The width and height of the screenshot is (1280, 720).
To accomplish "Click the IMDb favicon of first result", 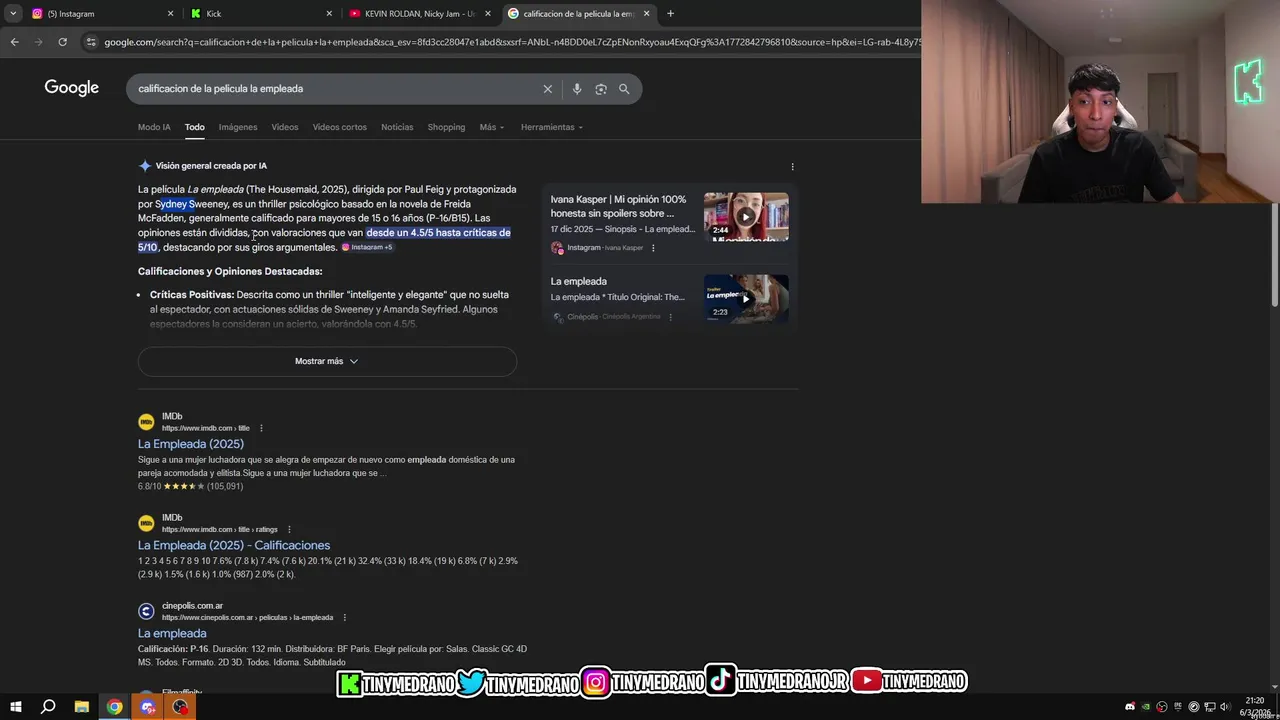I will [x=146, y=422].
